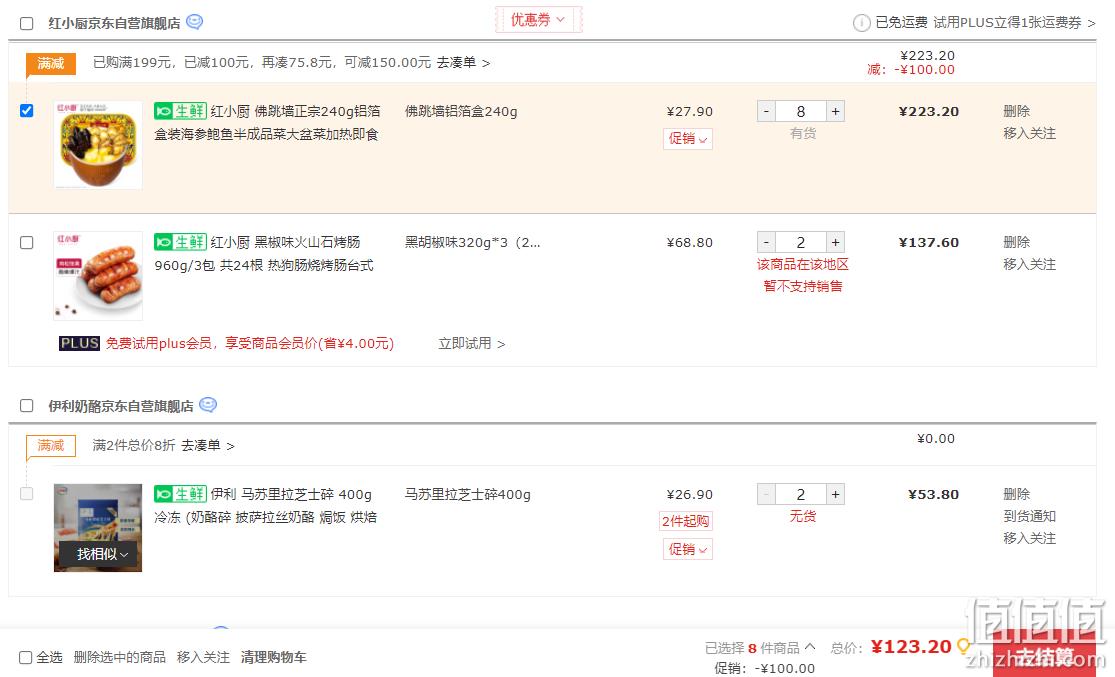Image resolution: width=1115 pixels, height=677 pixels.
Task: Click the 该商品在该地区暂不支持销售 notice
Action: click(803, 275)
